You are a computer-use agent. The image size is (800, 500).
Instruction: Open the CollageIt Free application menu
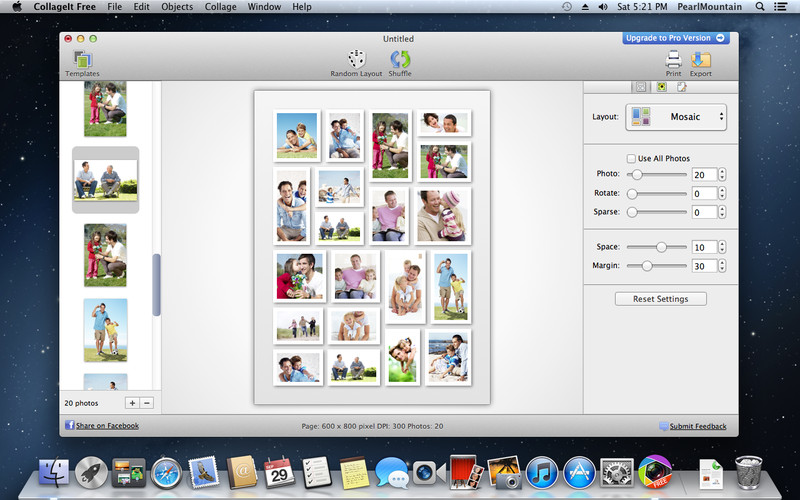(x=63, y=7)
